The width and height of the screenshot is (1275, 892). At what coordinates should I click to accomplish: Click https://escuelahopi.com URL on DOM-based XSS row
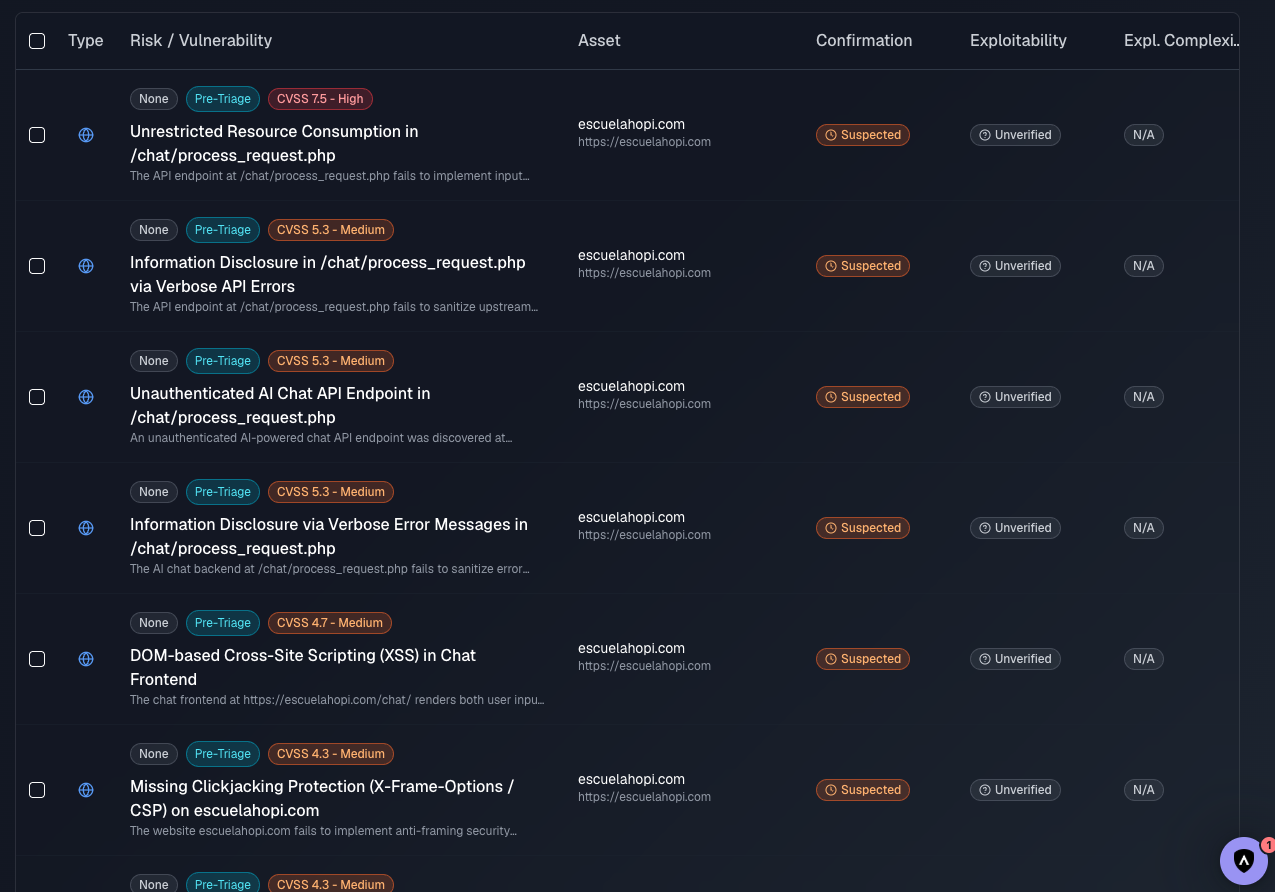coord(644,666)
